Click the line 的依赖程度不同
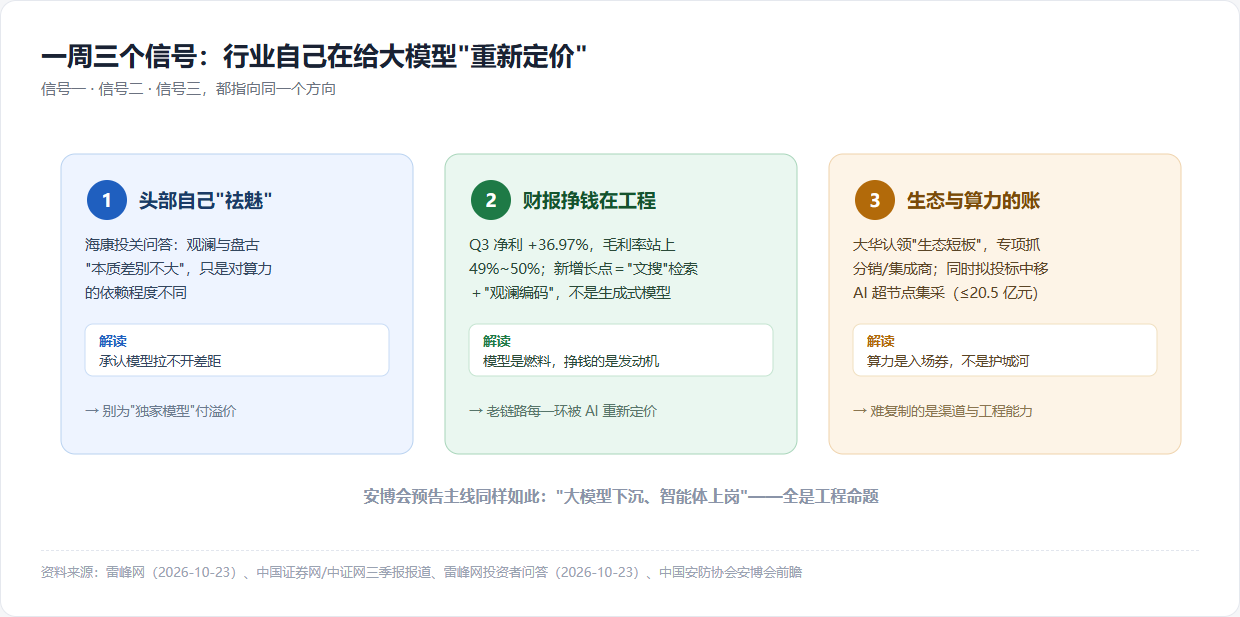1240x617 pixels. 136,293
